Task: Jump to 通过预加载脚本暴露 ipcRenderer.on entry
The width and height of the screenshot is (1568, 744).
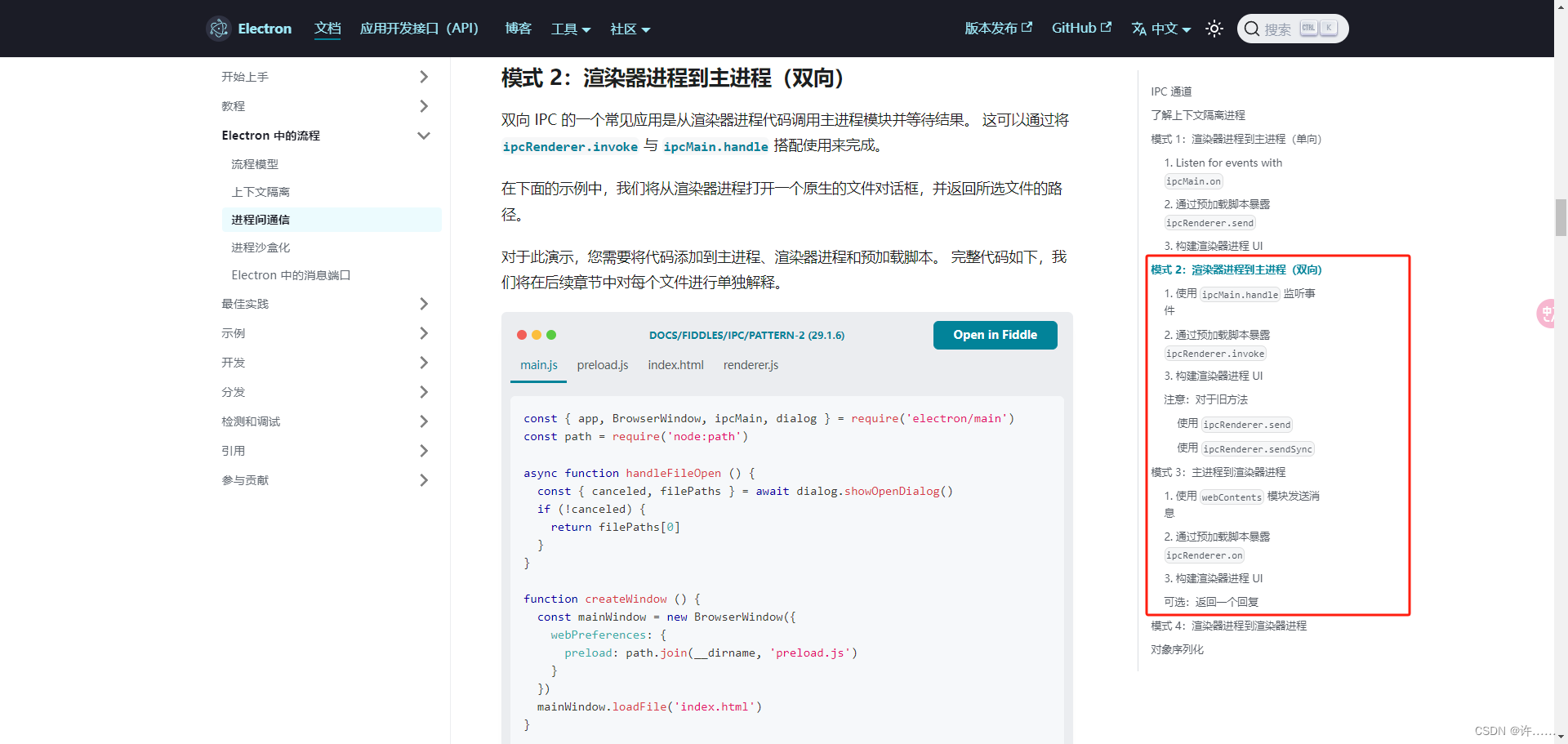Action: pos(1217,546)
